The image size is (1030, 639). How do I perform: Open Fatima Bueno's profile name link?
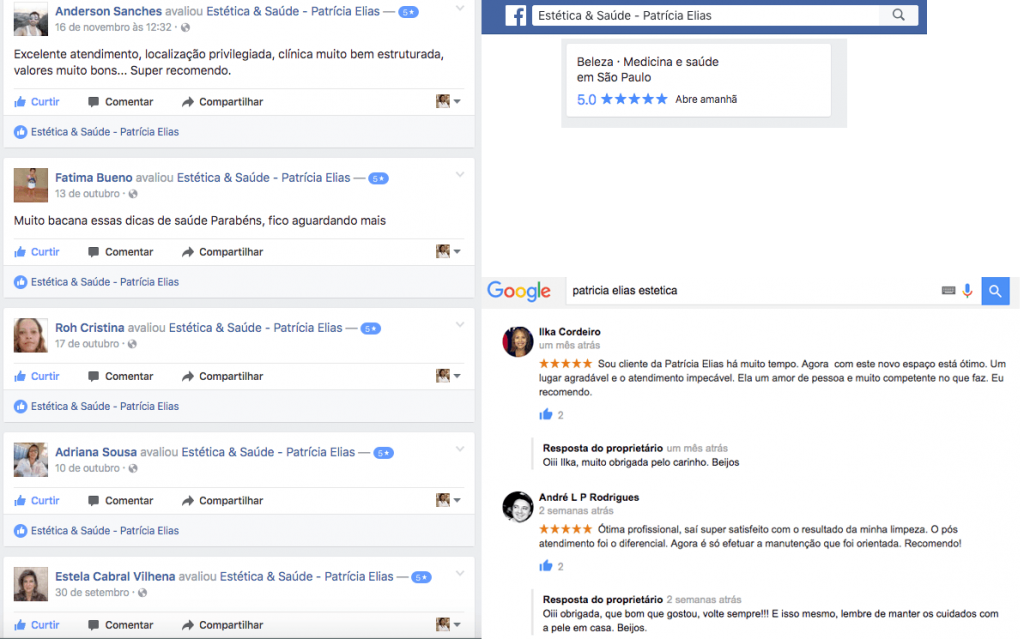point(94,178)
